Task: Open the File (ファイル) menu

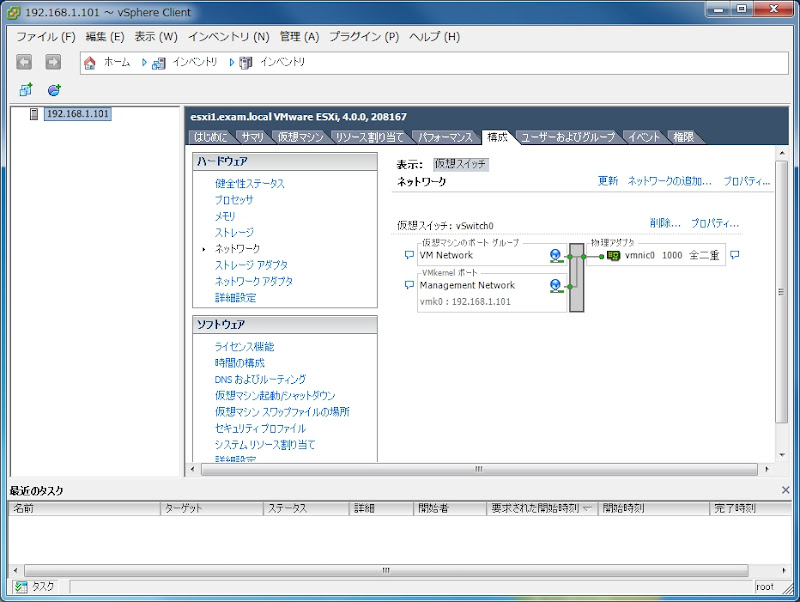Action: [x=45, y=37]
